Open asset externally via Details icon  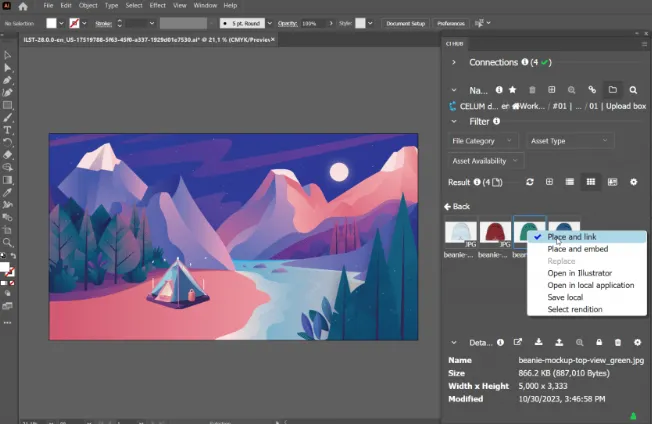click(x=518, y=342)
